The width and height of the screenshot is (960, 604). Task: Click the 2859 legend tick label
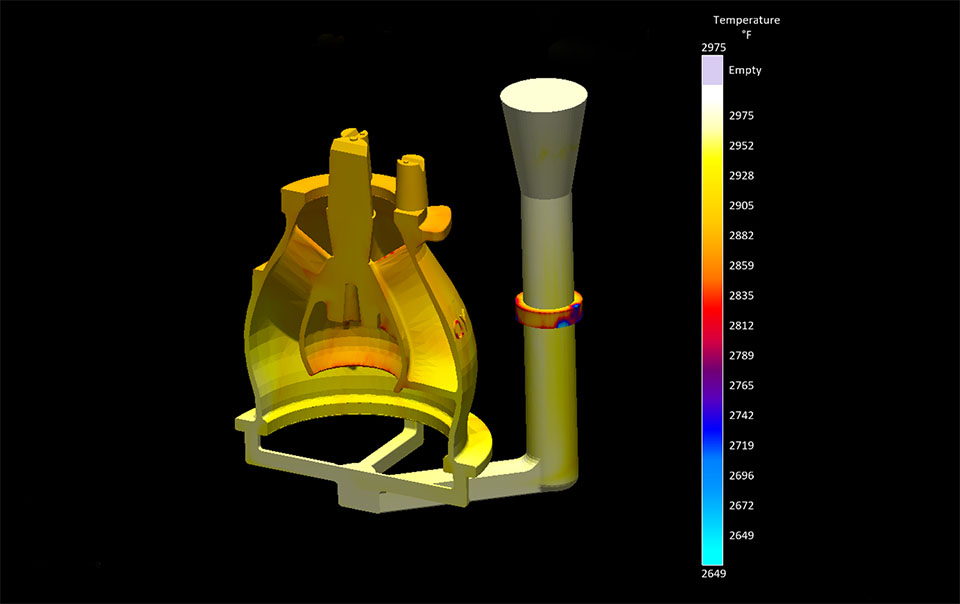(741, 266)
